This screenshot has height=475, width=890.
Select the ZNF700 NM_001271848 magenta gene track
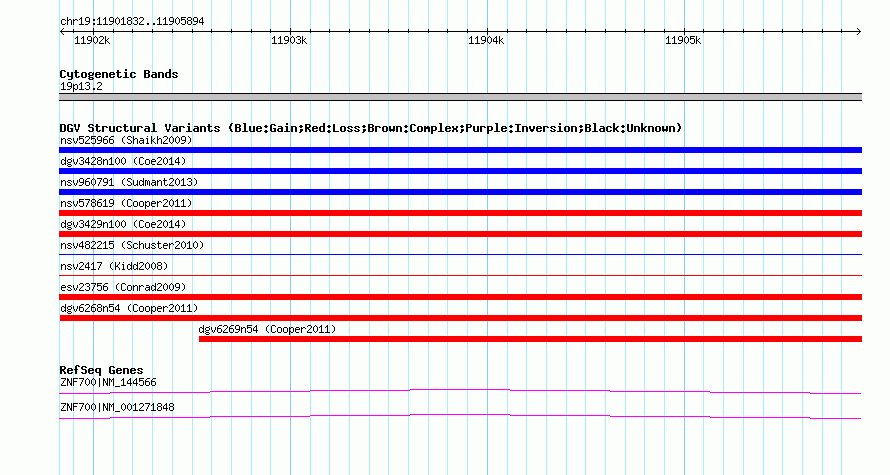click(x=460, y=417)
